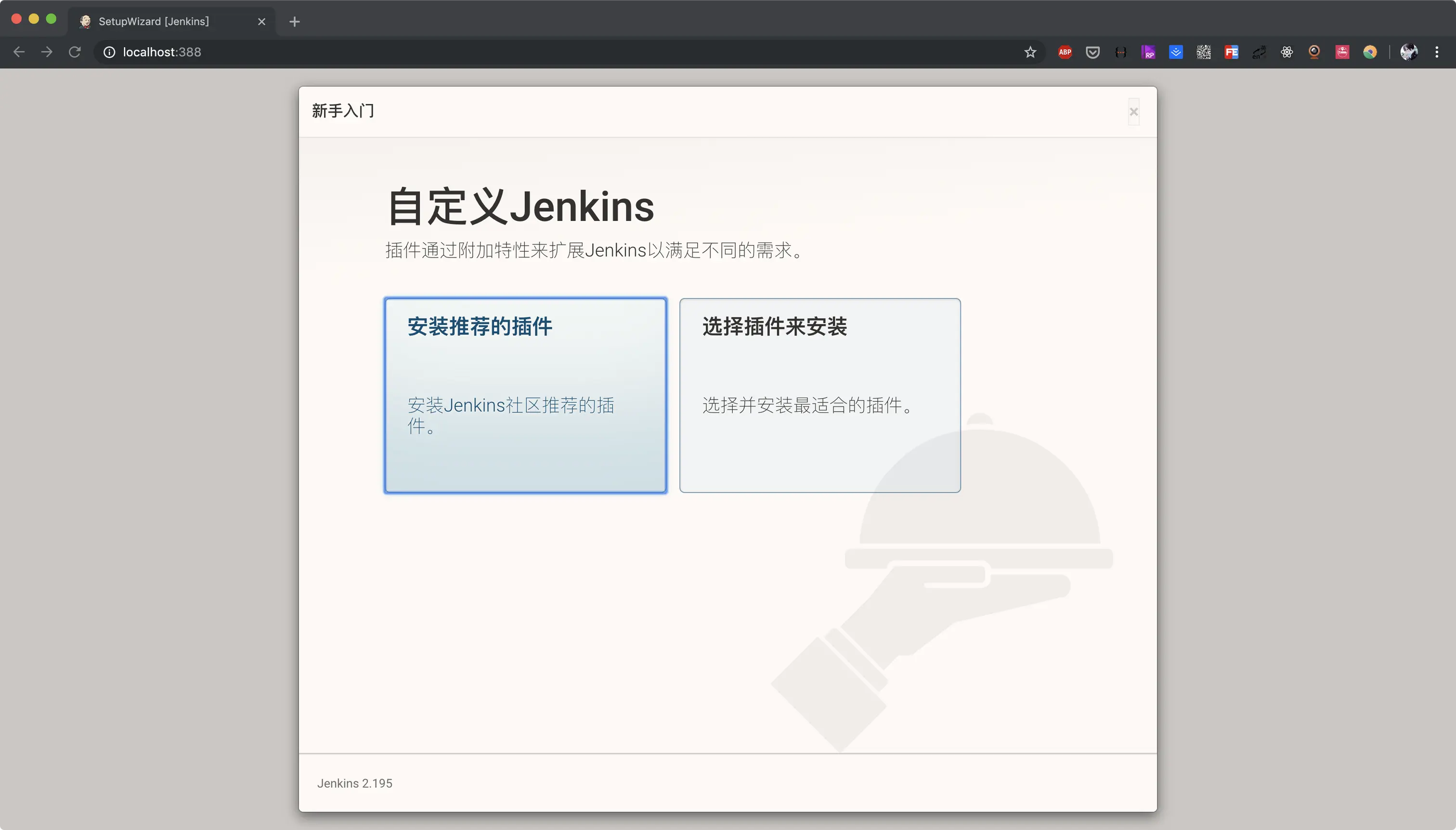Viewport: 1456px width, 830px height.
Task: Close the 新手入门 wizard dialog
Action: pos(1133,112)
